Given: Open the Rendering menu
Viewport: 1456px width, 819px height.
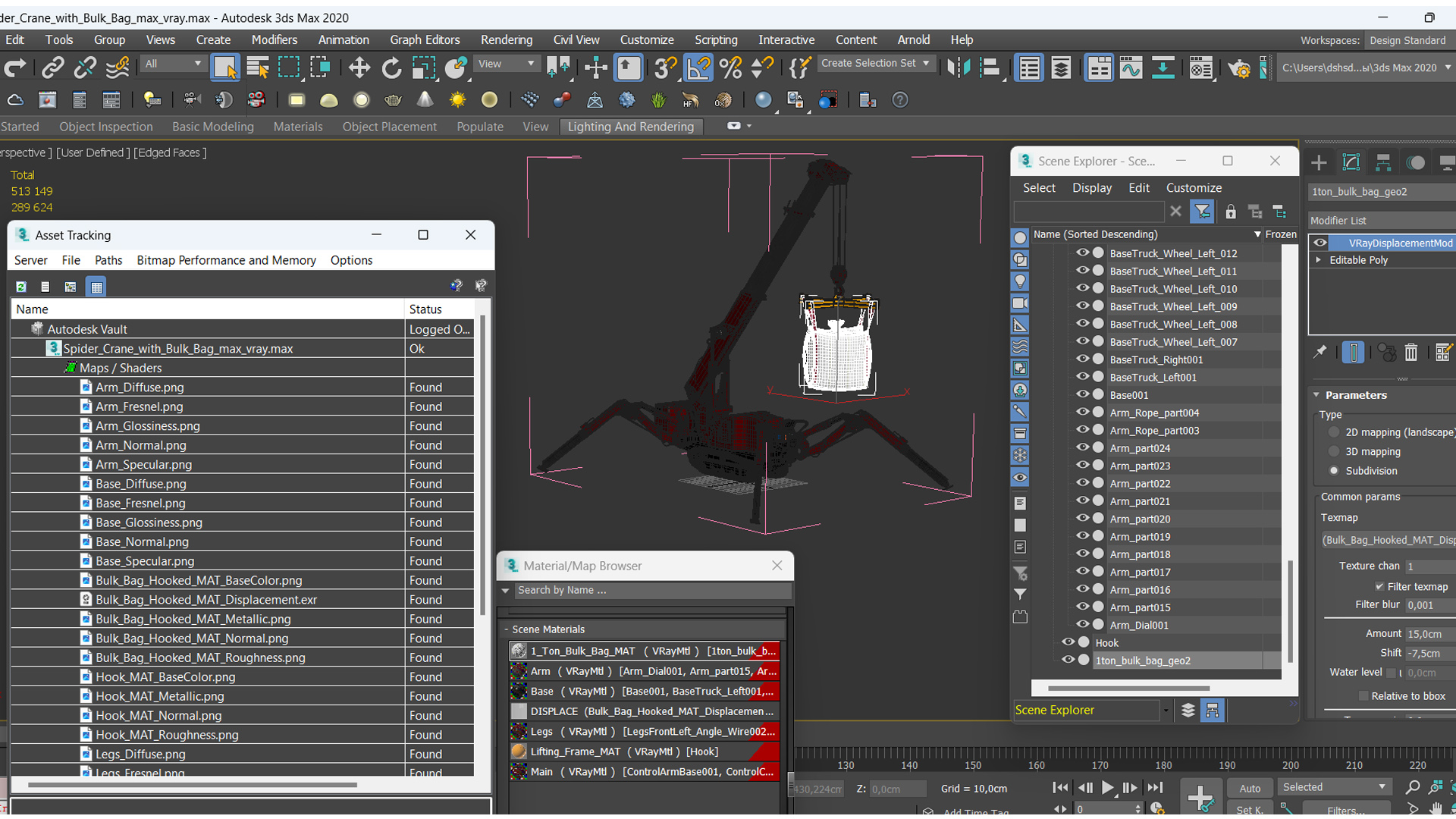Looking at the screenshot, I should coord(506,40).
